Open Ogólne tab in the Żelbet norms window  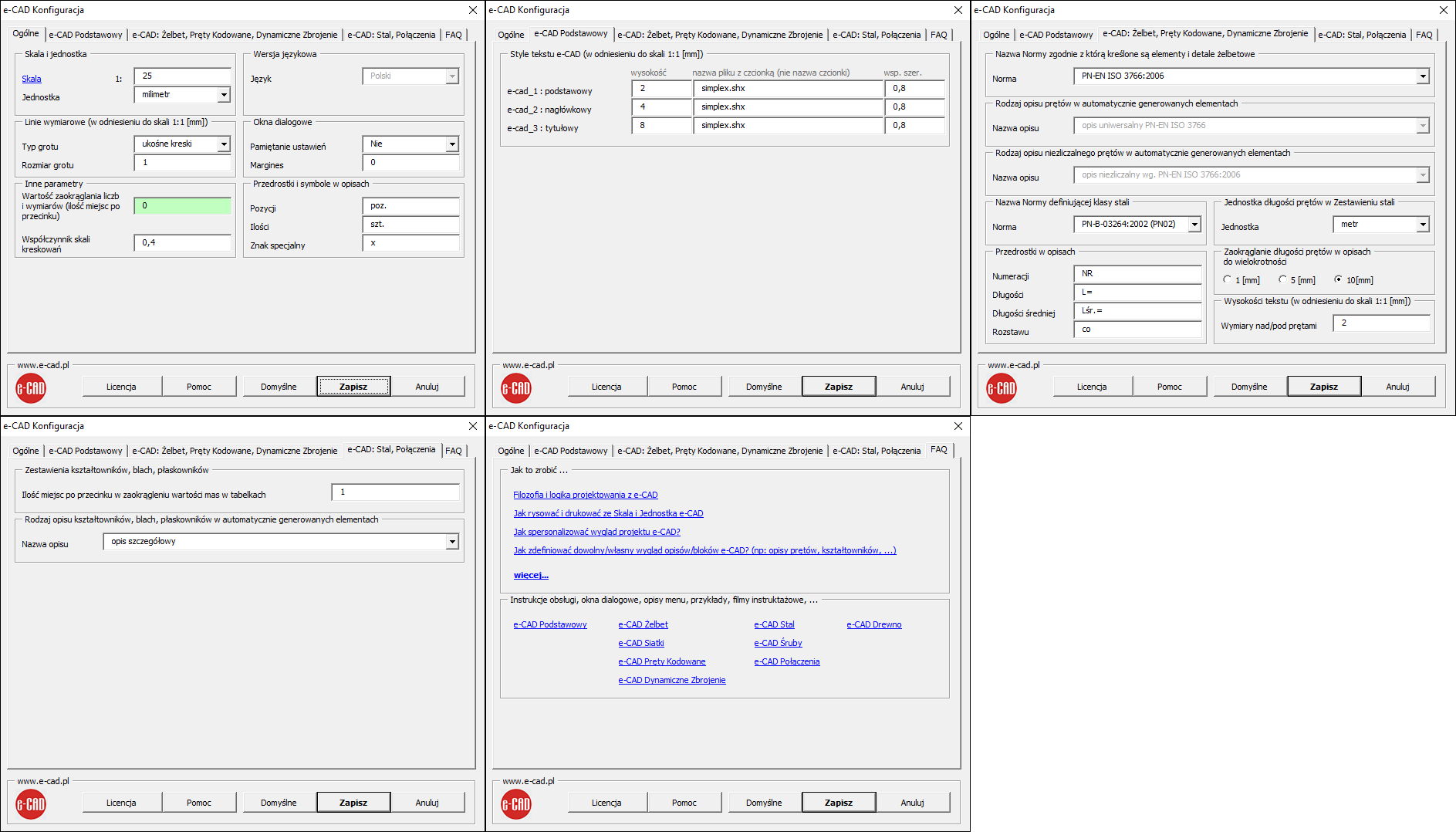996,35
